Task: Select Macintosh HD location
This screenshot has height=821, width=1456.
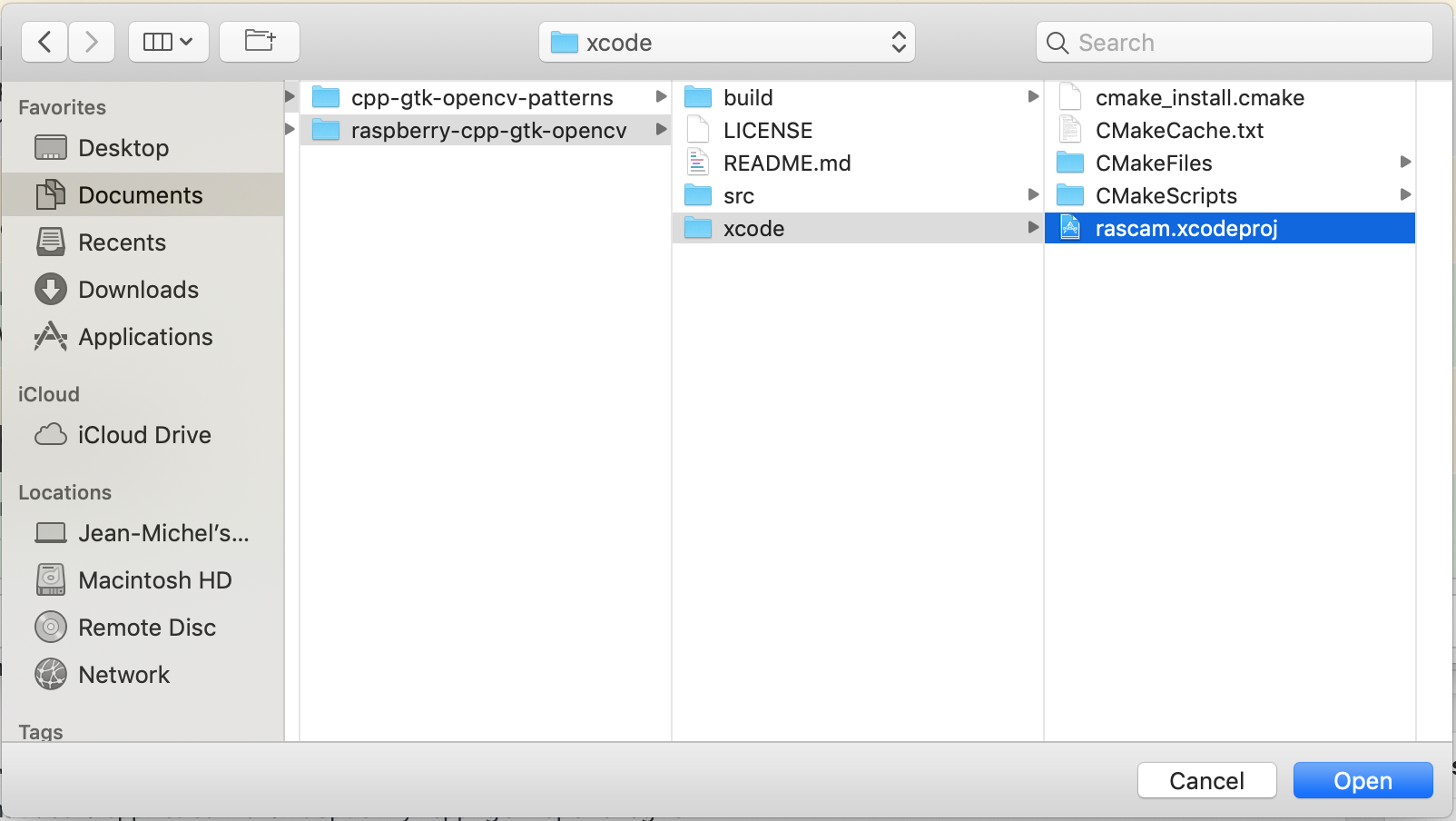Action: pyautogui.click(x=143, y=580)
